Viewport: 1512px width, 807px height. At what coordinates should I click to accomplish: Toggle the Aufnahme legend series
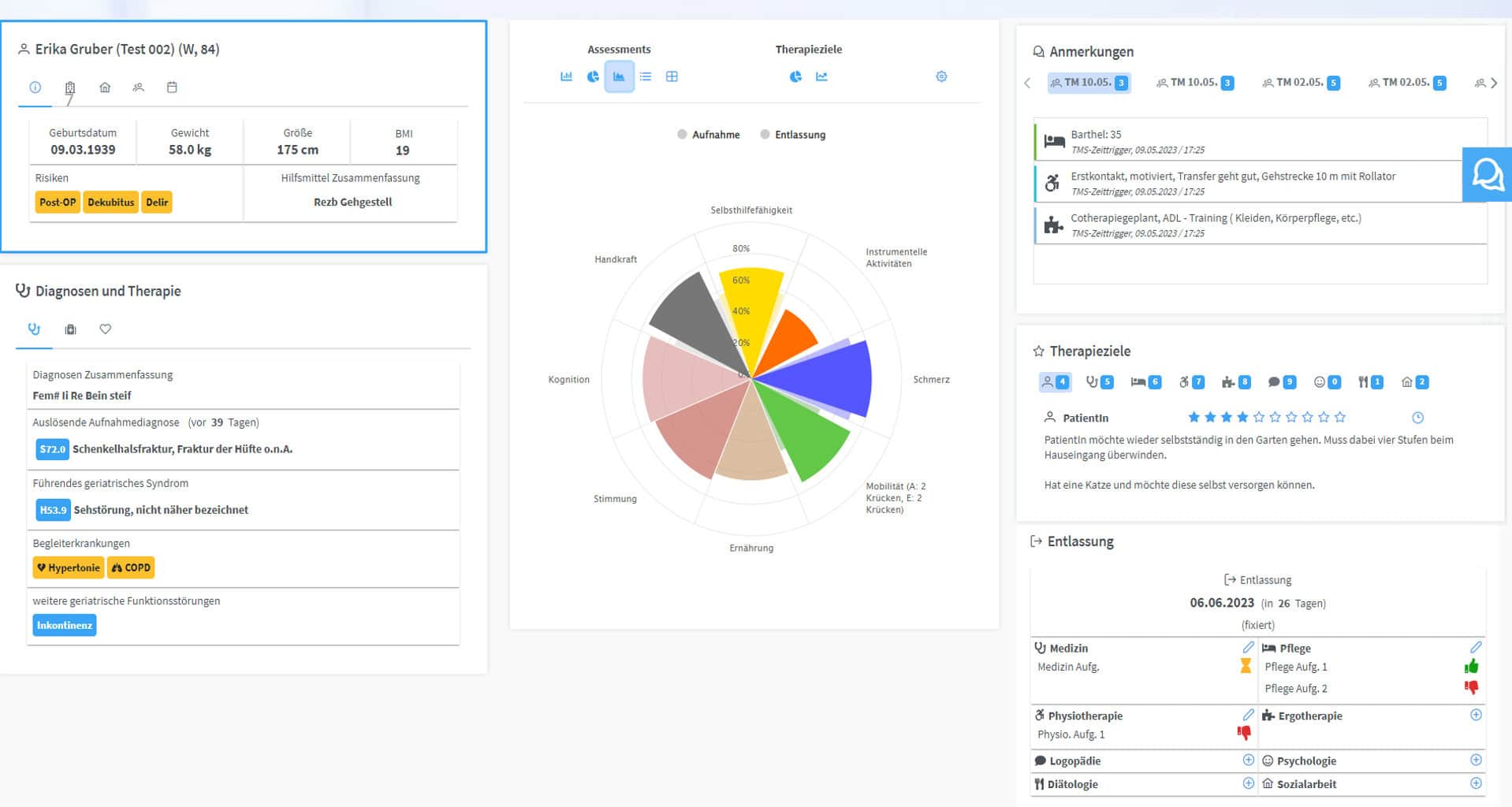(x=708, y=135)
